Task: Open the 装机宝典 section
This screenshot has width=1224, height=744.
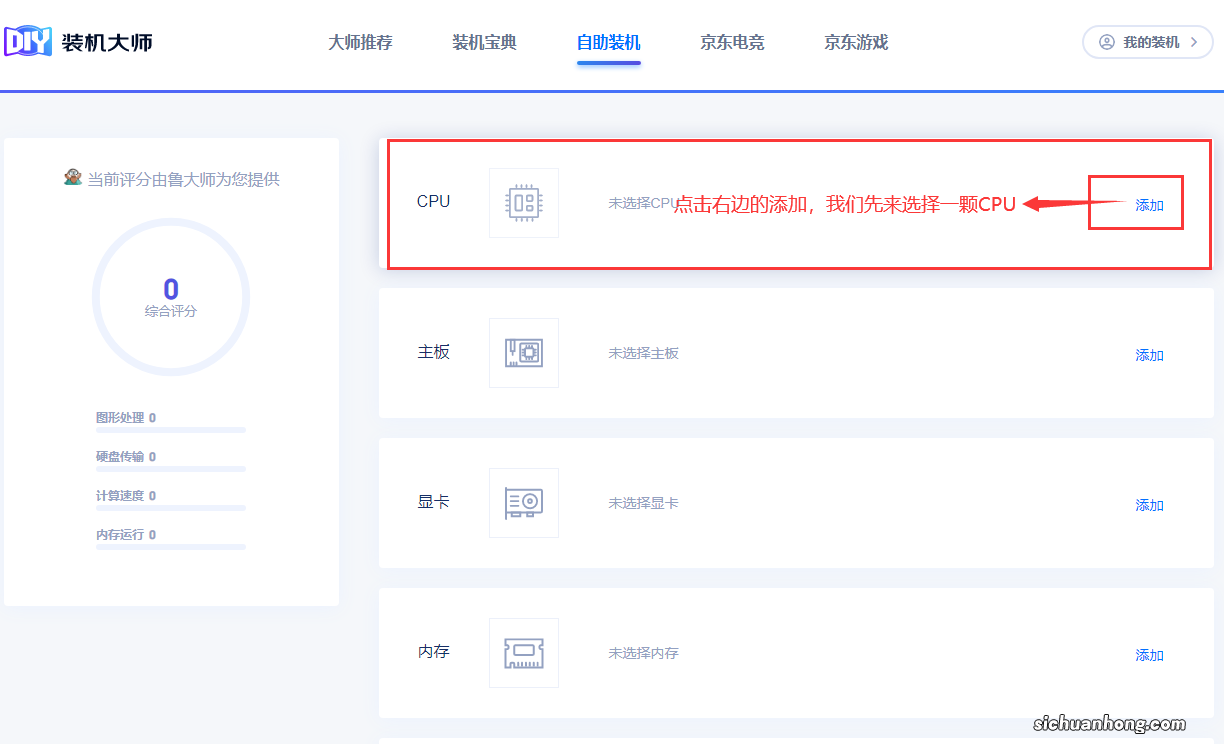Action: coord(483,43)
